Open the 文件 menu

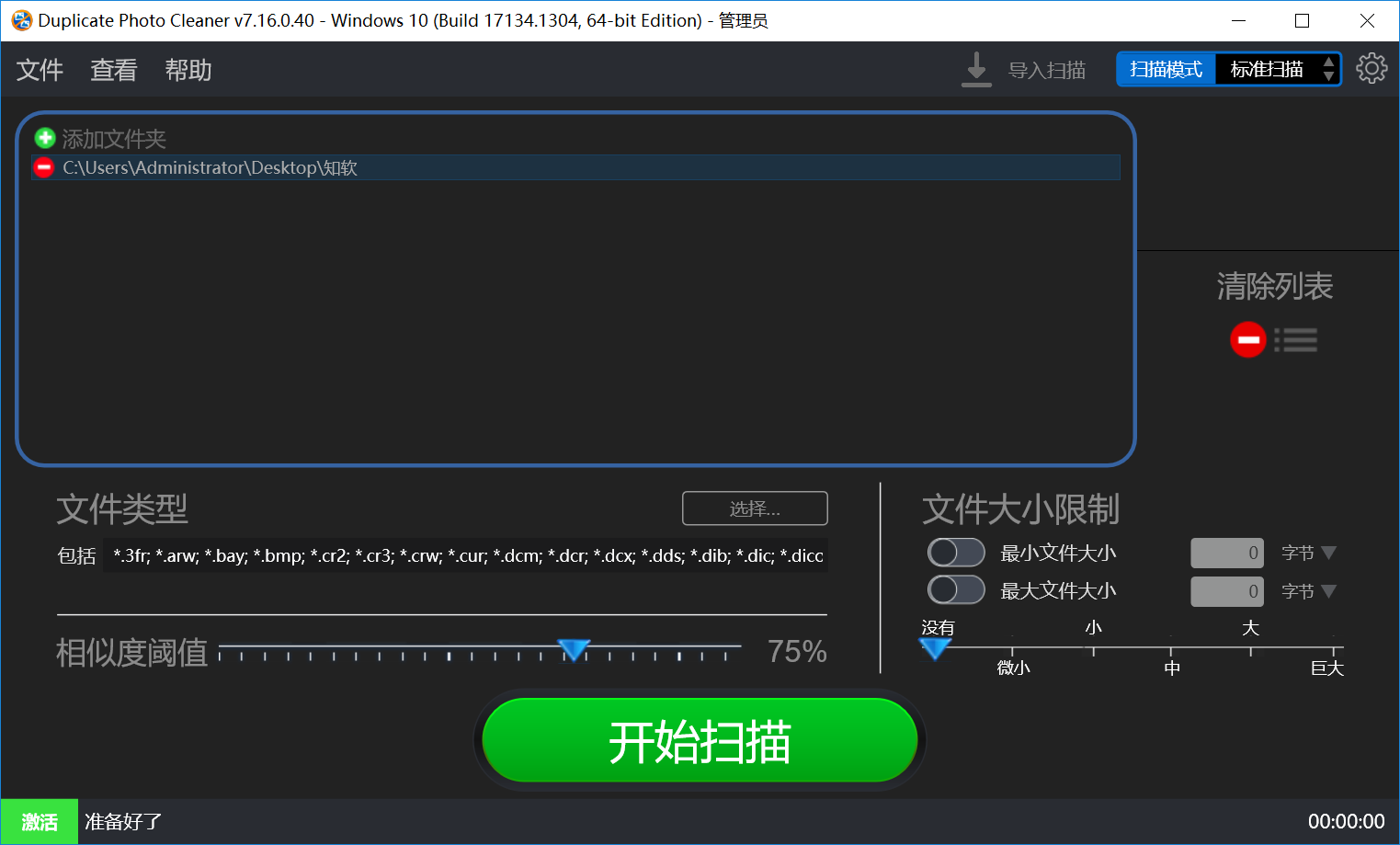pos(40,70)
